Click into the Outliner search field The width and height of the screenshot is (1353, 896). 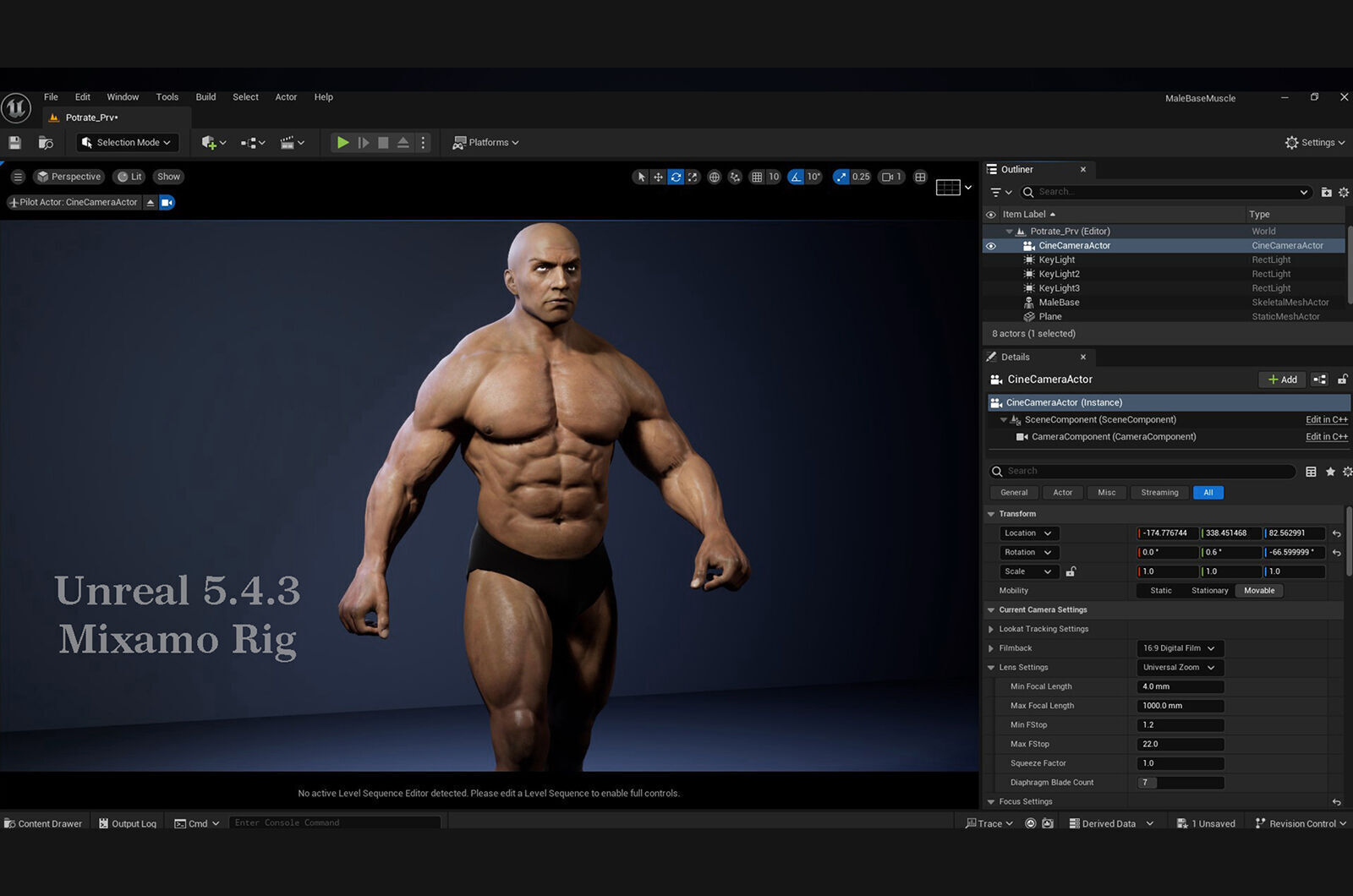(x=1165, y=192)
